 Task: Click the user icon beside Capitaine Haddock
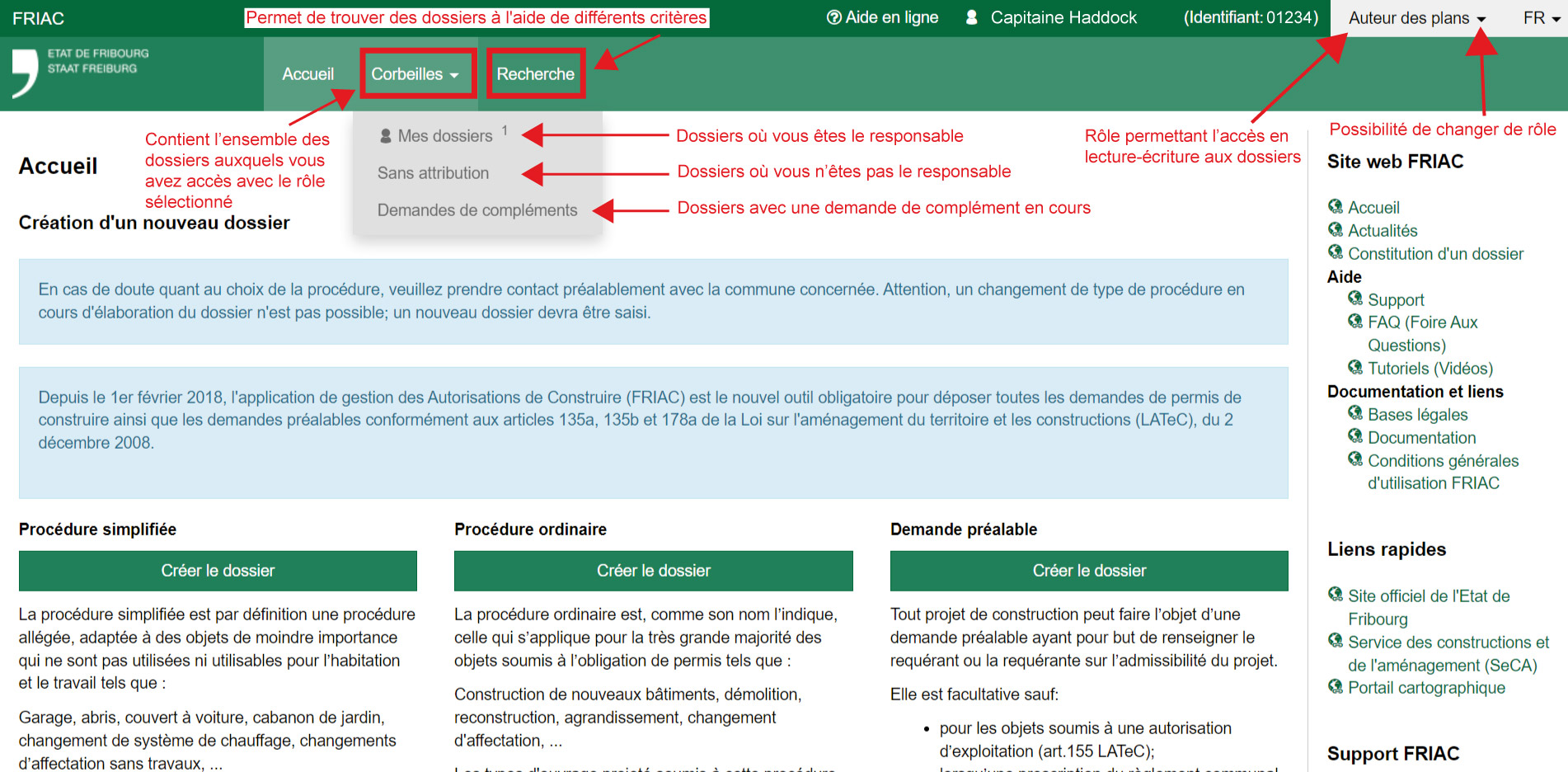click(x=971, y=17)
